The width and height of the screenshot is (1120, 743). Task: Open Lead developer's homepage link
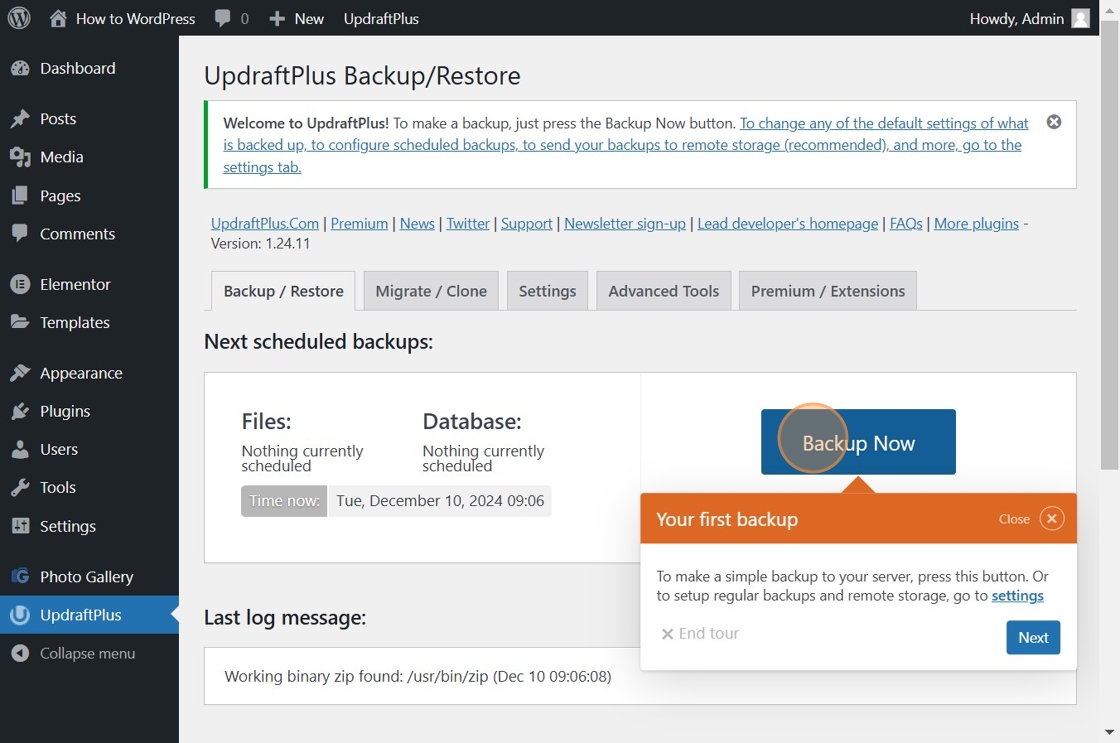click(x=788, y=224)
